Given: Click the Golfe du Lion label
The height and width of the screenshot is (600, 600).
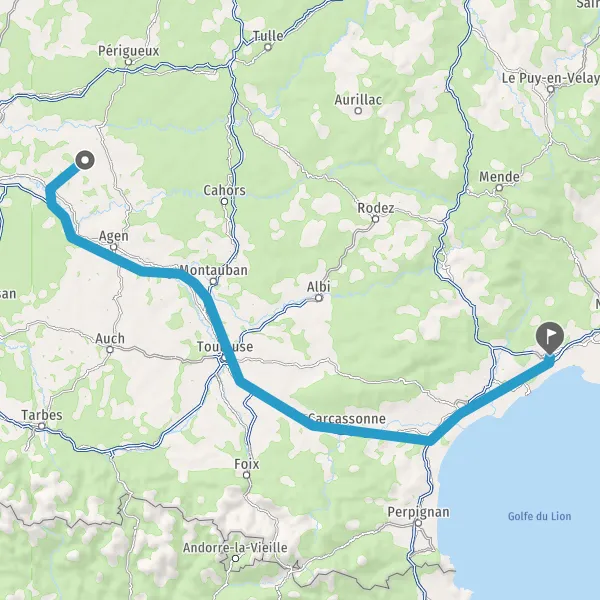Looking at the screenshot, I should click(x=540, y=516).
